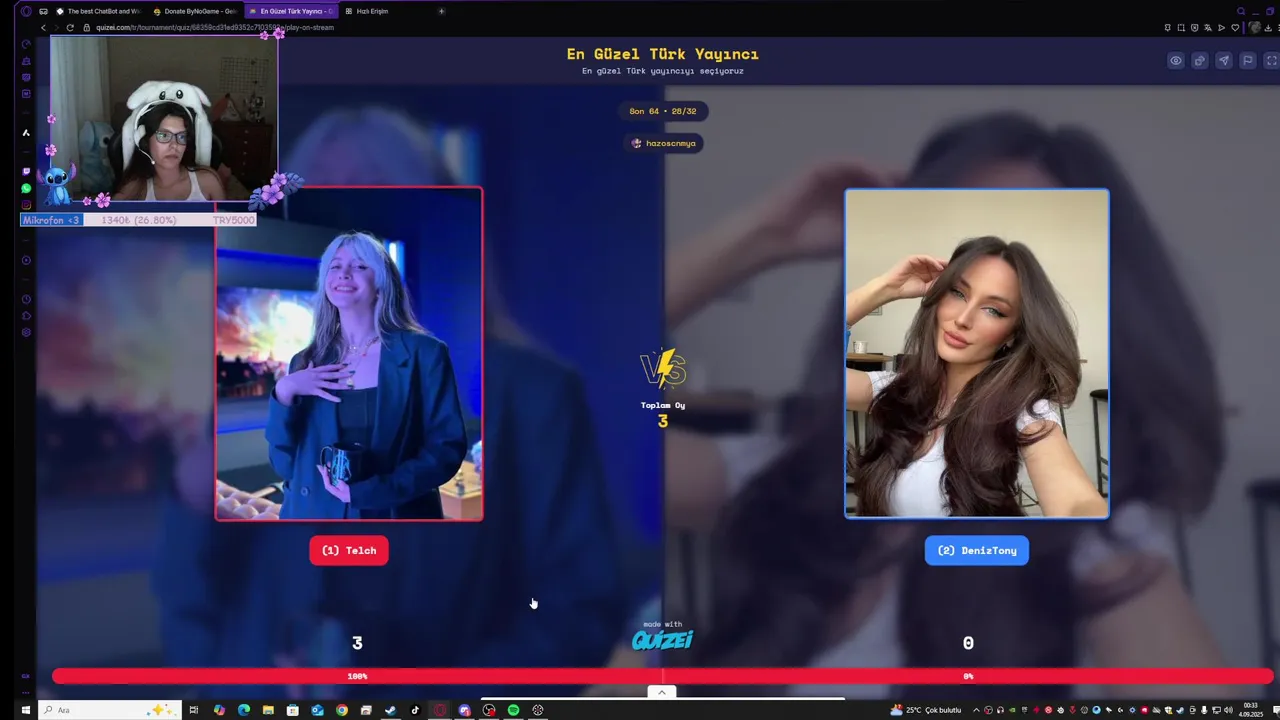
Task: Open Windows Start menu
Action: pos(26,710)
